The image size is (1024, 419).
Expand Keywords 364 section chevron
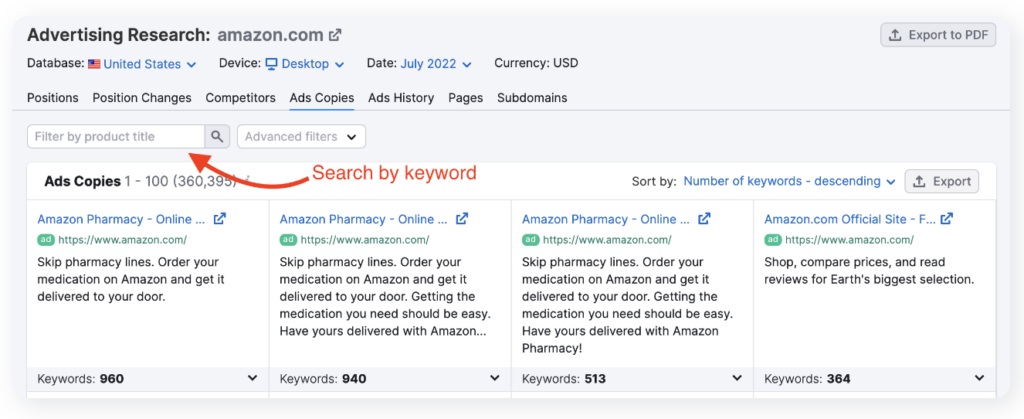[x=980, y=378]
